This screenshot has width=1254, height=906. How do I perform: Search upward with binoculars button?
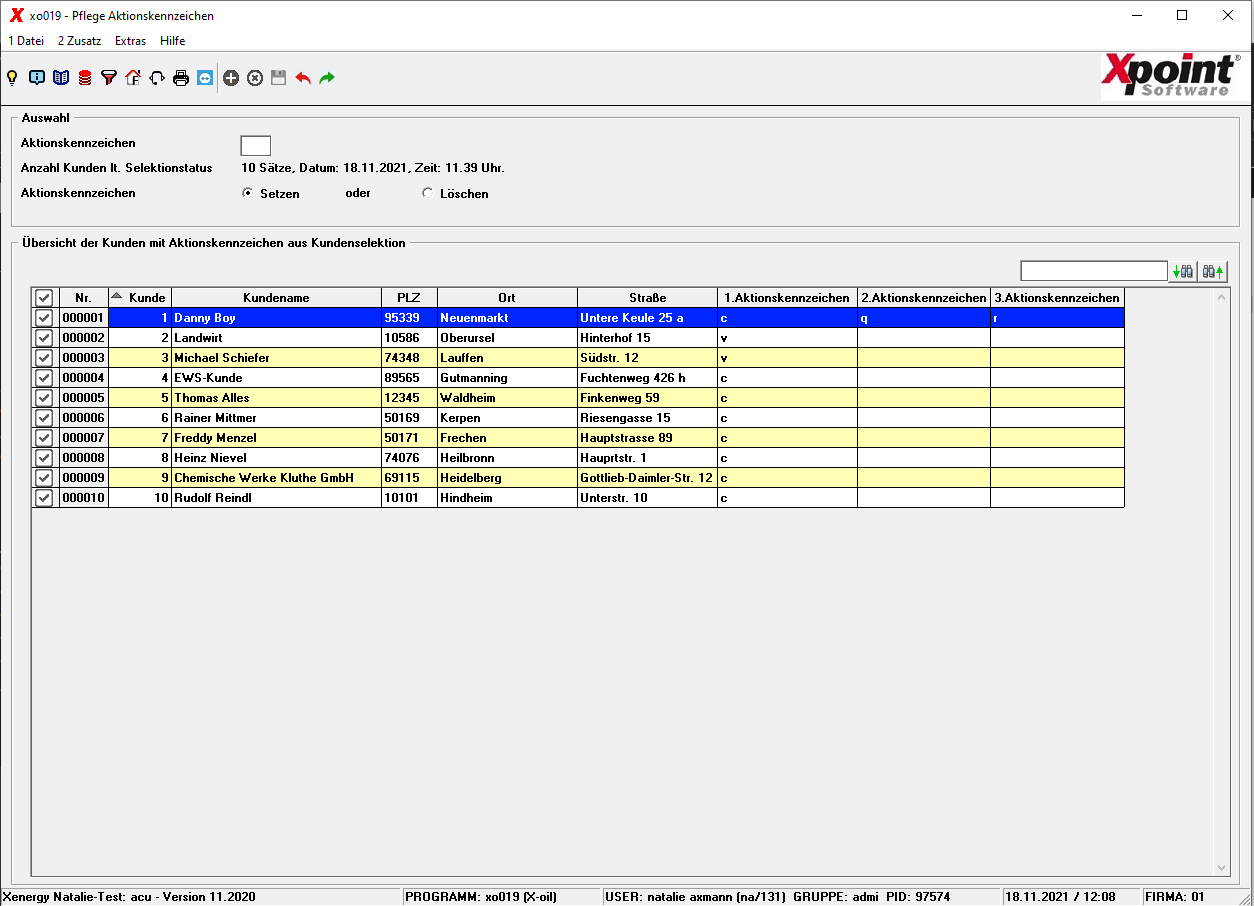coord(1213,271)
